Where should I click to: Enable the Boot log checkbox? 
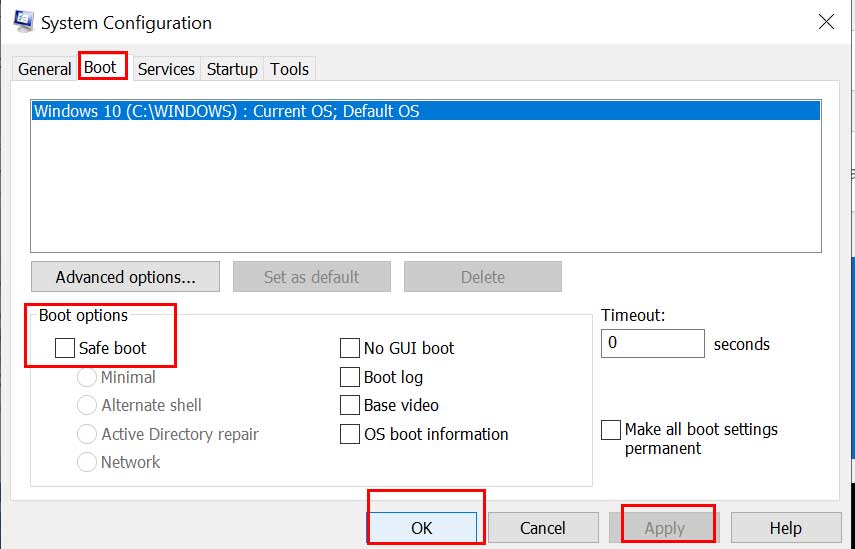pyautogui.click(x=350, y=377)
